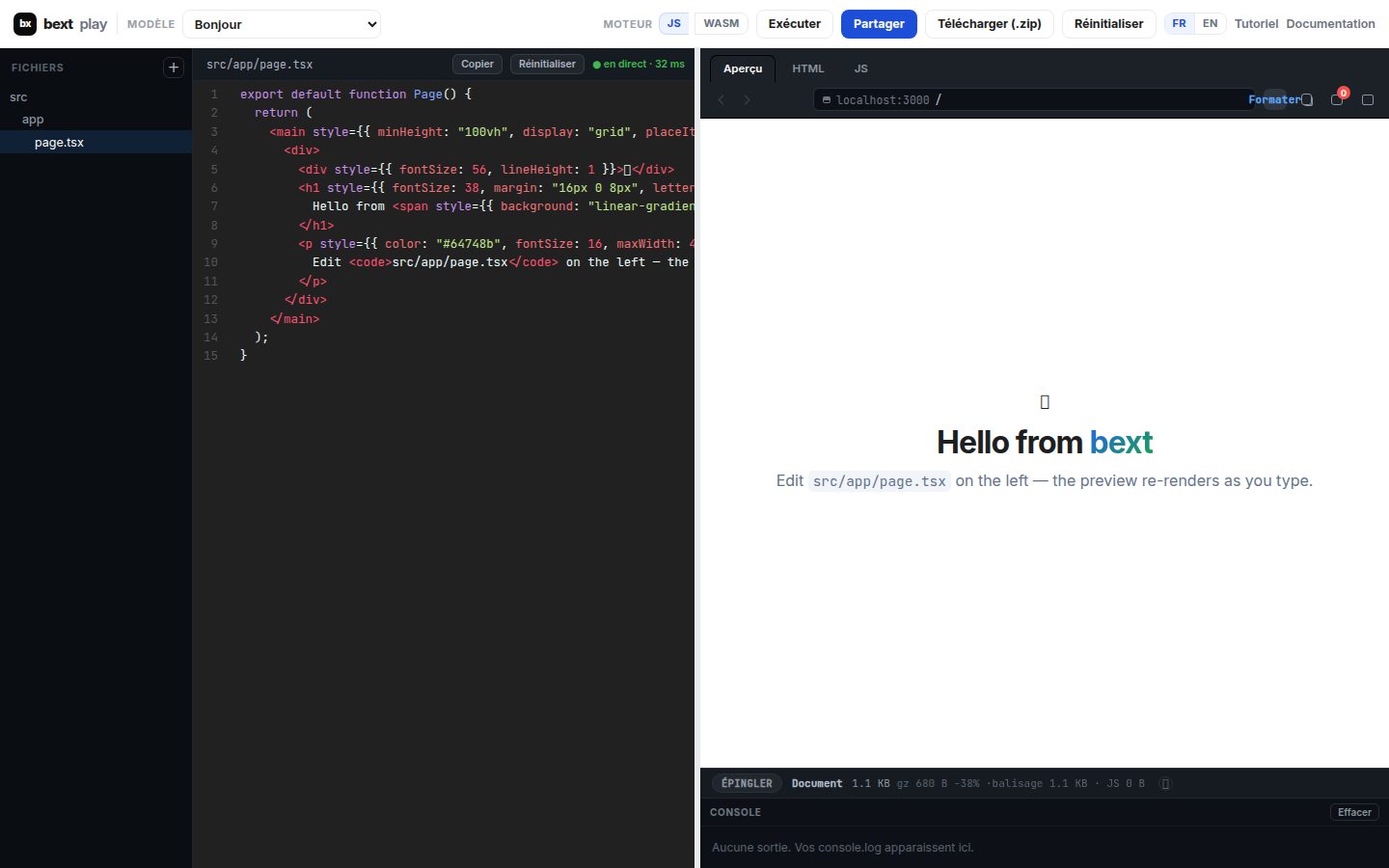
Task: Open the HTML output tab
Action: 808,68
